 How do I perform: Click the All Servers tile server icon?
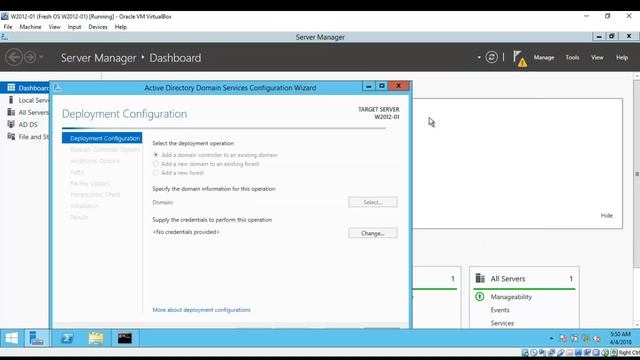click(480, 278)
